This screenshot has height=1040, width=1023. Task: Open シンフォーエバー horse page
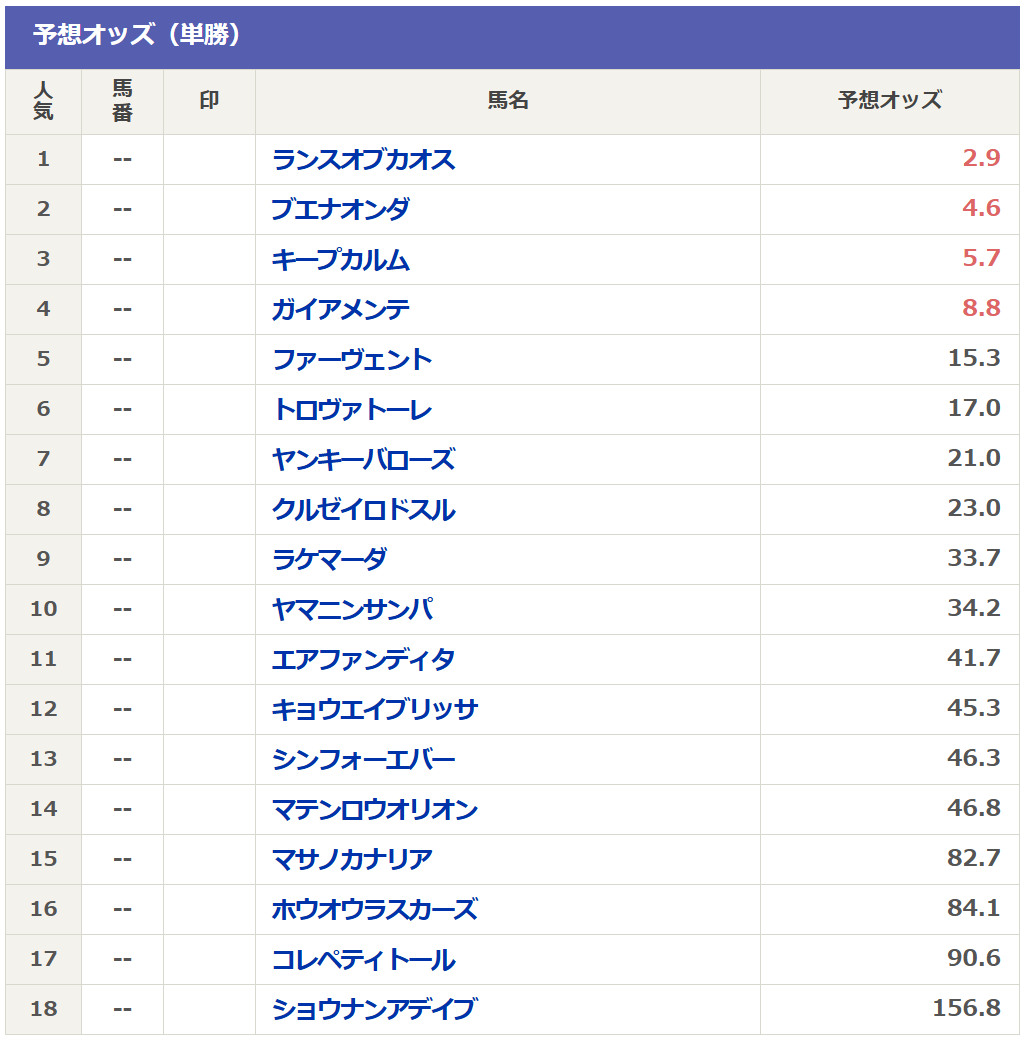(363, 760)
